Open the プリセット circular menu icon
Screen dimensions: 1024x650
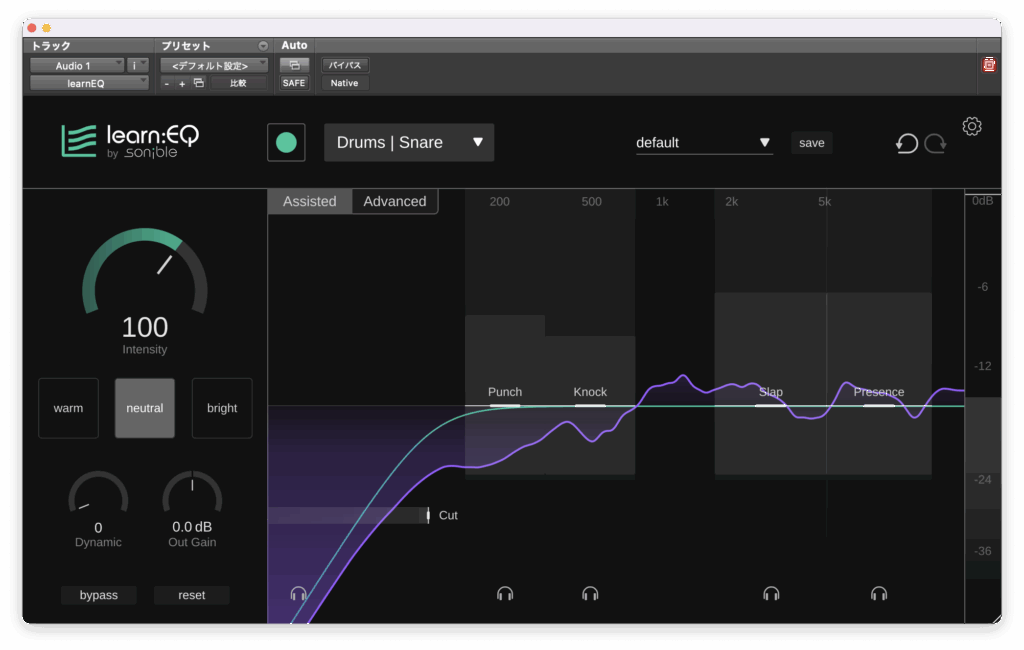tap(263, 46)
